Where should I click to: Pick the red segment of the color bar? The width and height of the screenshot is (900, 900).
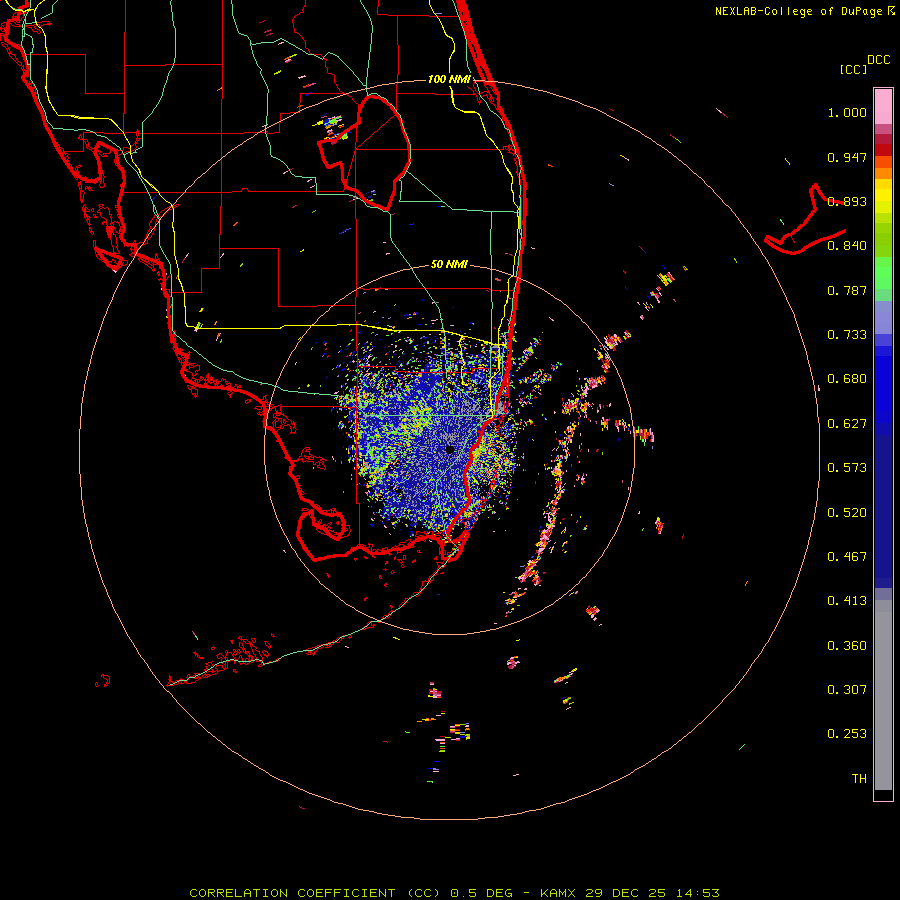pyautogui.click(x=883, y=150)
